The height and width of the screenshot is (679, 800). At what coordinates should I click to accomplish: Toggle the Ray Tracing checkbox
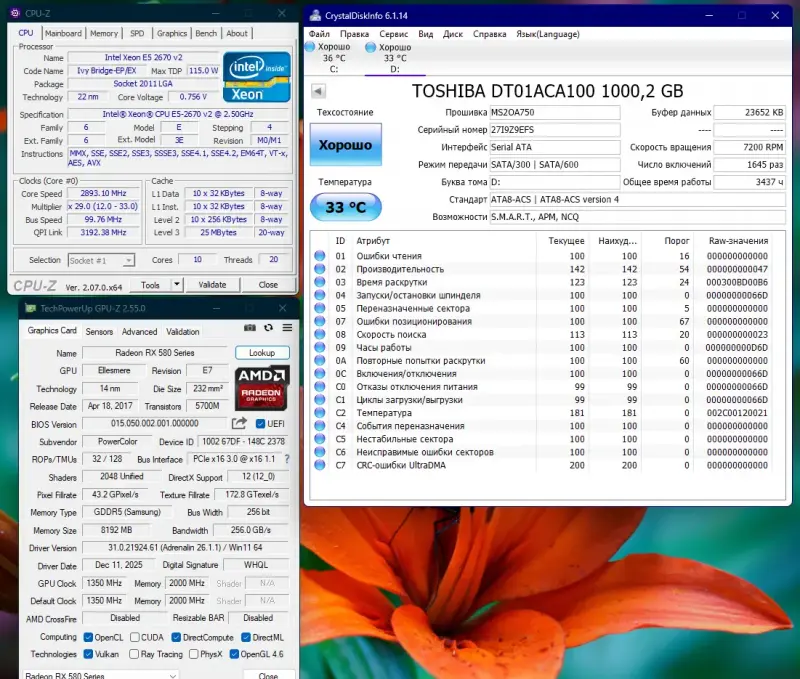134,654
